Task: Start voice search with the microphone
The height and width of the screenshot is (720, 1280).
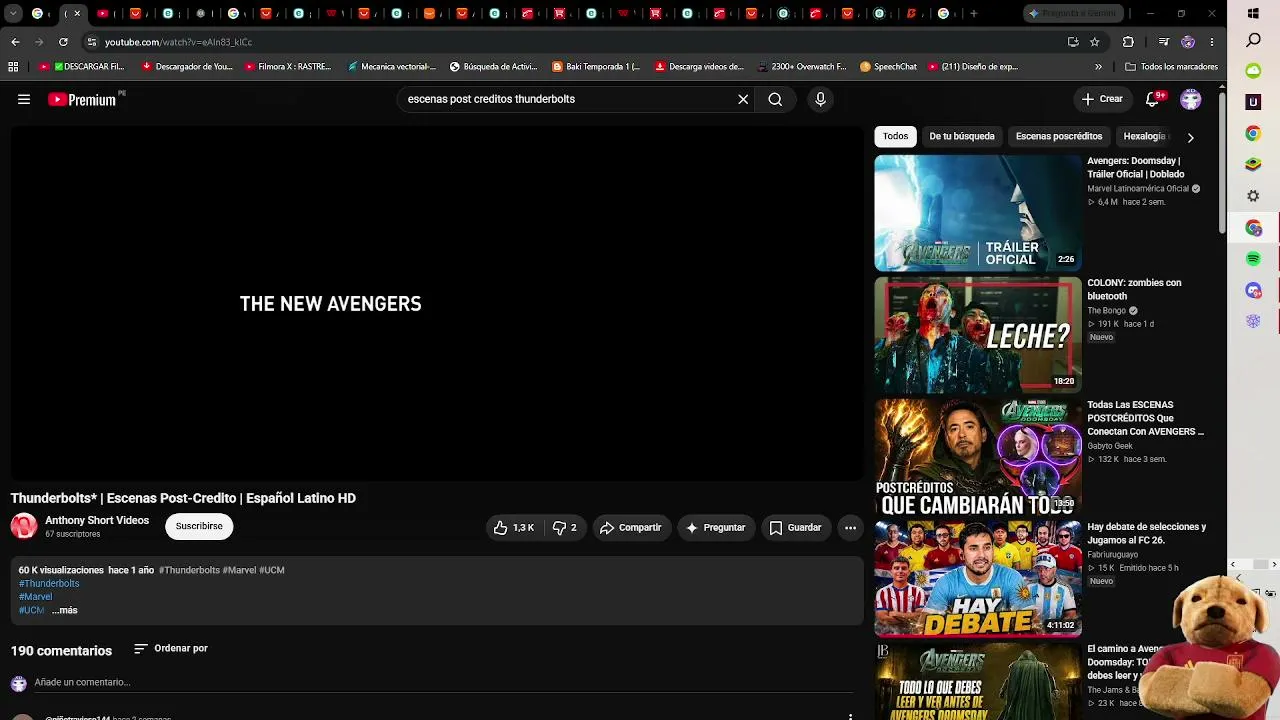Action: click(820, 99)
